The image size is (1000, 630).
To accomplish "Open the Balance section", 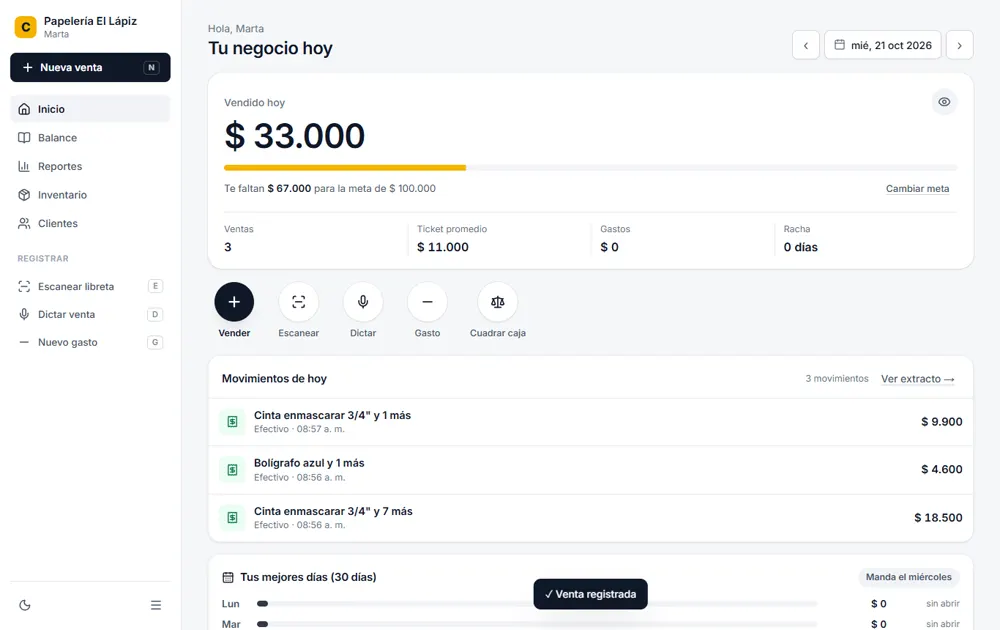I will pos(90,138).
